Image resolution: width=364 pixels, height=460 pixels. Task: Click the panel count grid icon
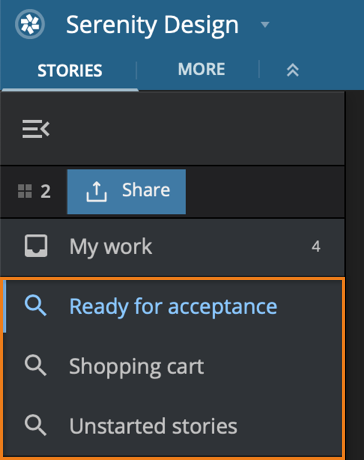(25, 191)
